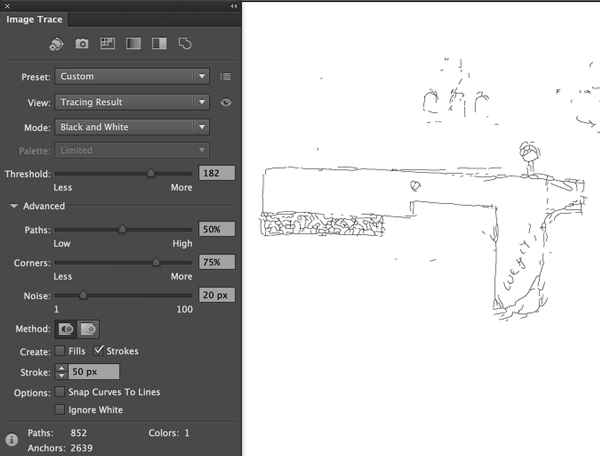Viewport: 600px width, 456px height.
Task: Click the Anchors count value 2639
Action: [81, 448]
